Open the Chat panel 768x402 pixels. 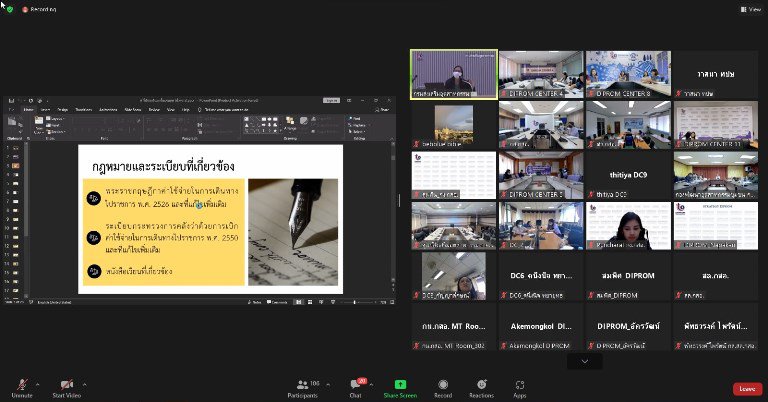coord(356,389)
